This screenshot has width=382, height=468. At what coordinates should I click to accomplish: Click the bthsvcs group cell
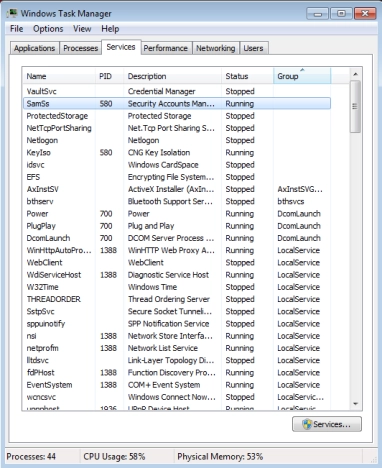(291, 201)
